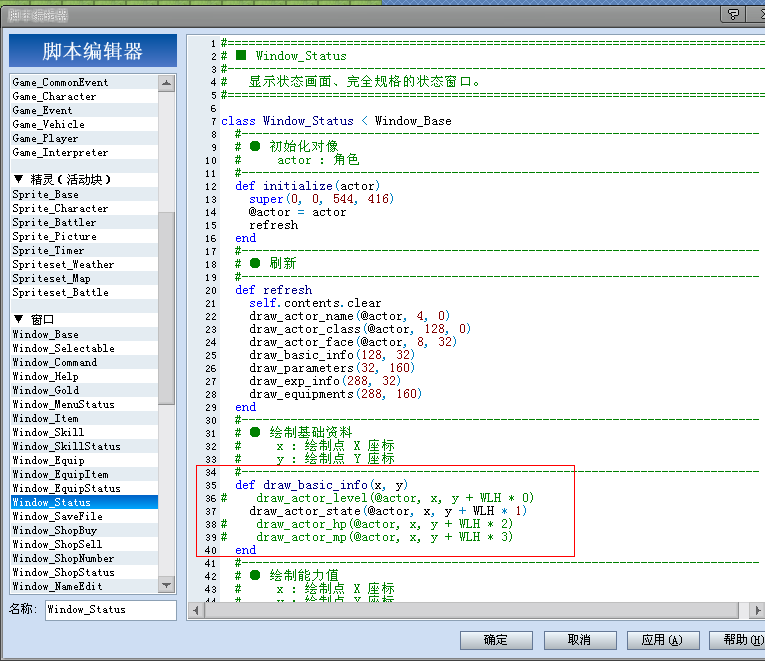Viewport: 765px width, 661px height.
Task: Click the 帮助(H) button
Action: (x=738, y=640)
